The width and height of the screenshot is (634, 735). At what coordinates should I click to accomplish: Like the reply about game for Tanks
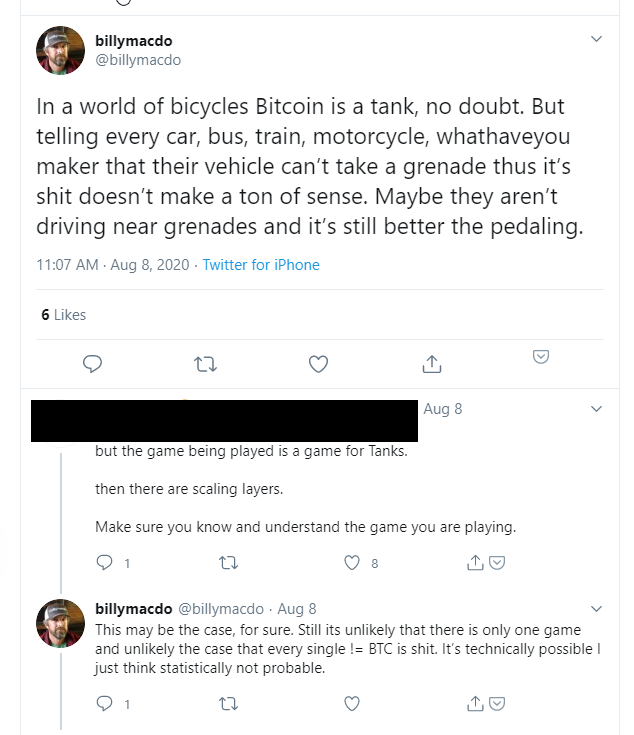(352, 562)
